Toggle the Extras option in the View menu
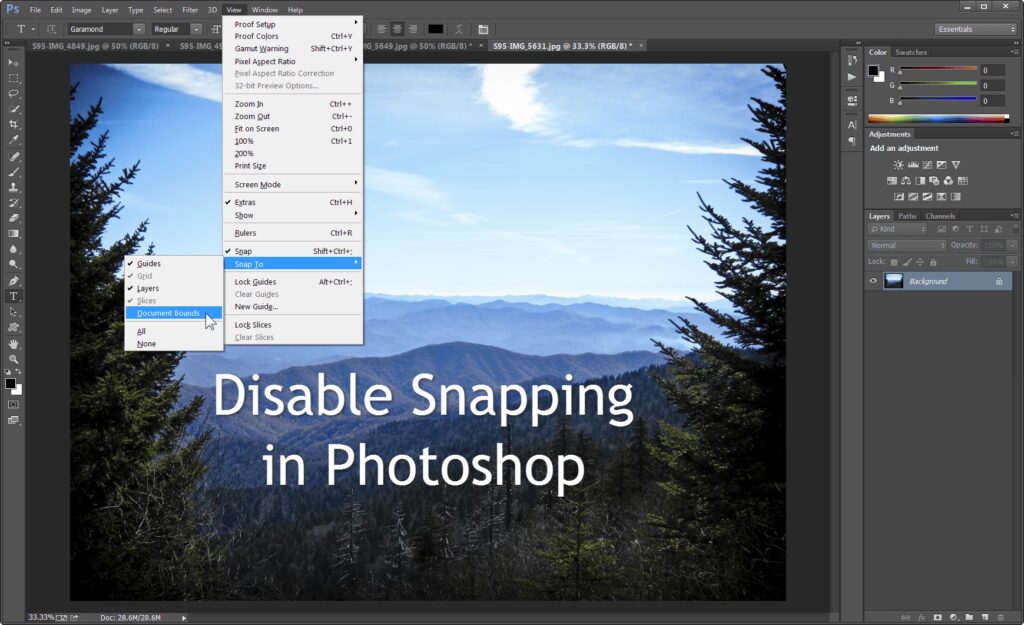This screenshot has height=625, width=1024. pyautogui.click(x=245, y=203)
